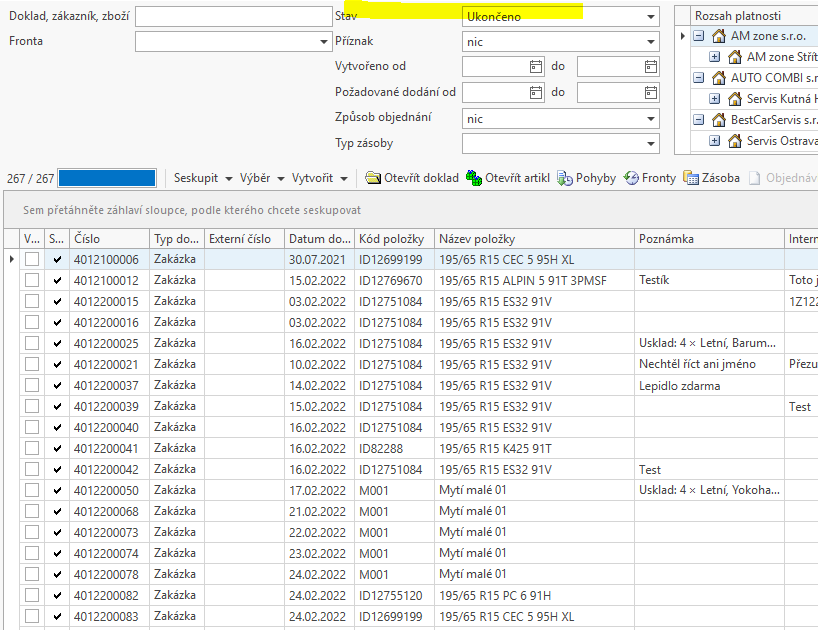Click the Pohyby toolbar icon

[566, 178]
